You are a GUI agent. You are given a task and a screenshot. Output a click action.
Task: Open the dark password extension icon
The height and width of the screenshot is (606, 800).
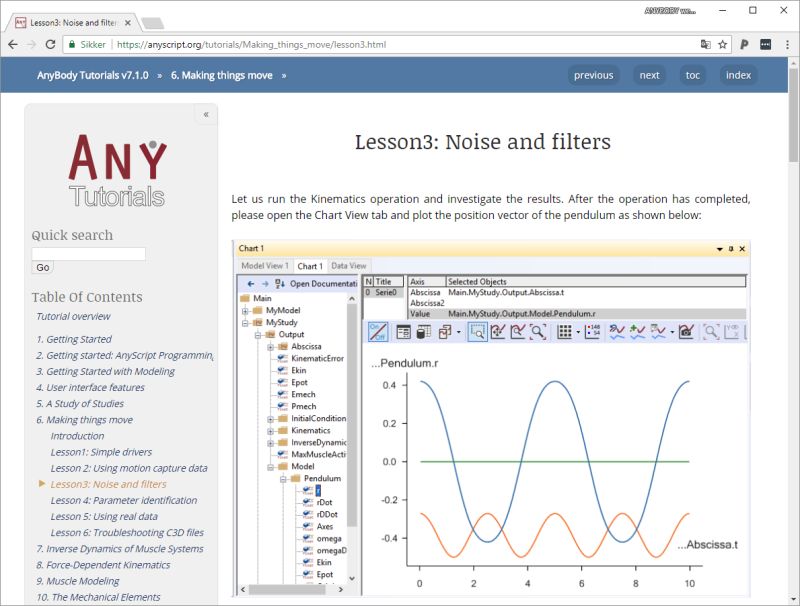coord(765,44)
